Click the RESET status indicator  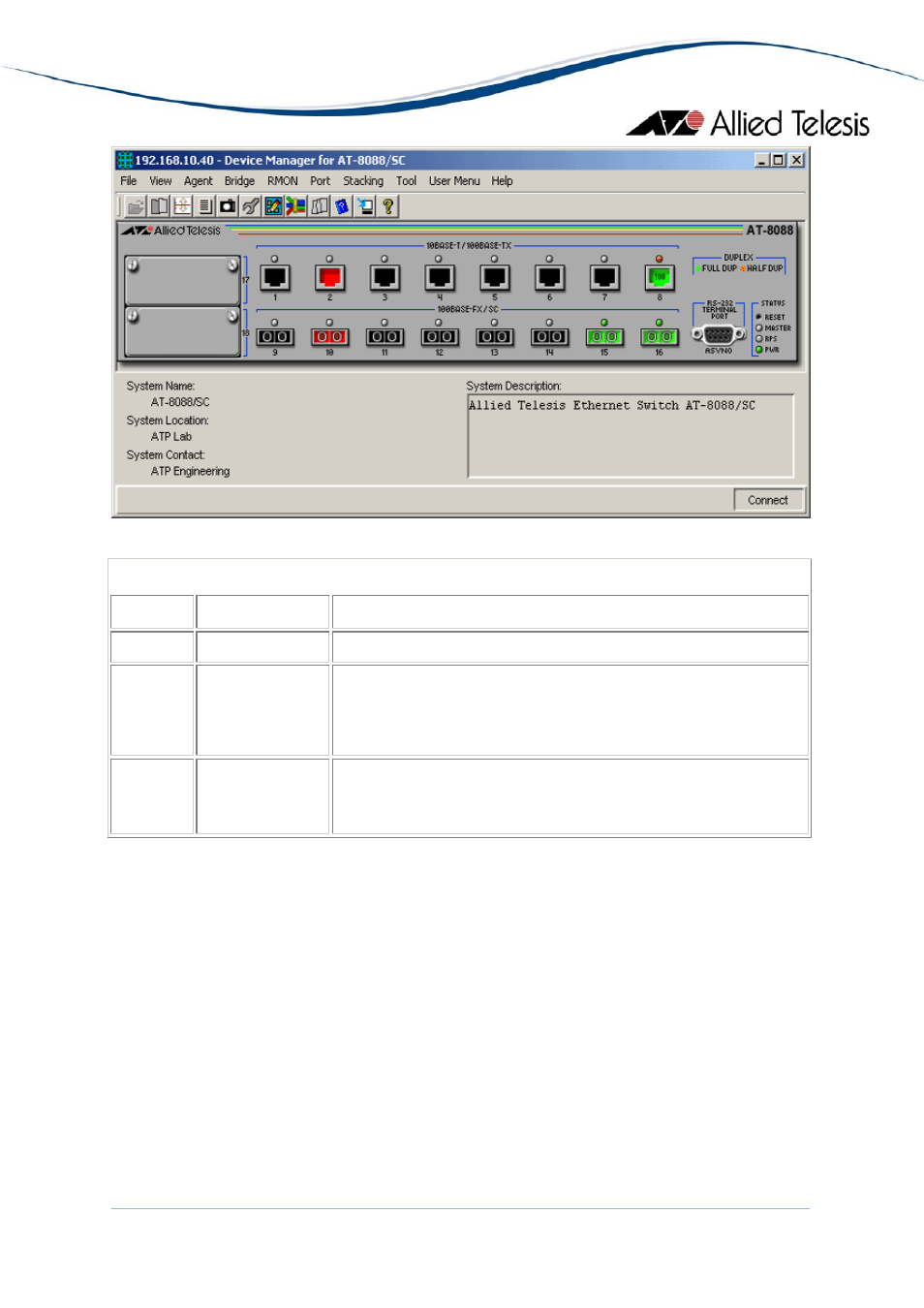click(x=759, y=317)
